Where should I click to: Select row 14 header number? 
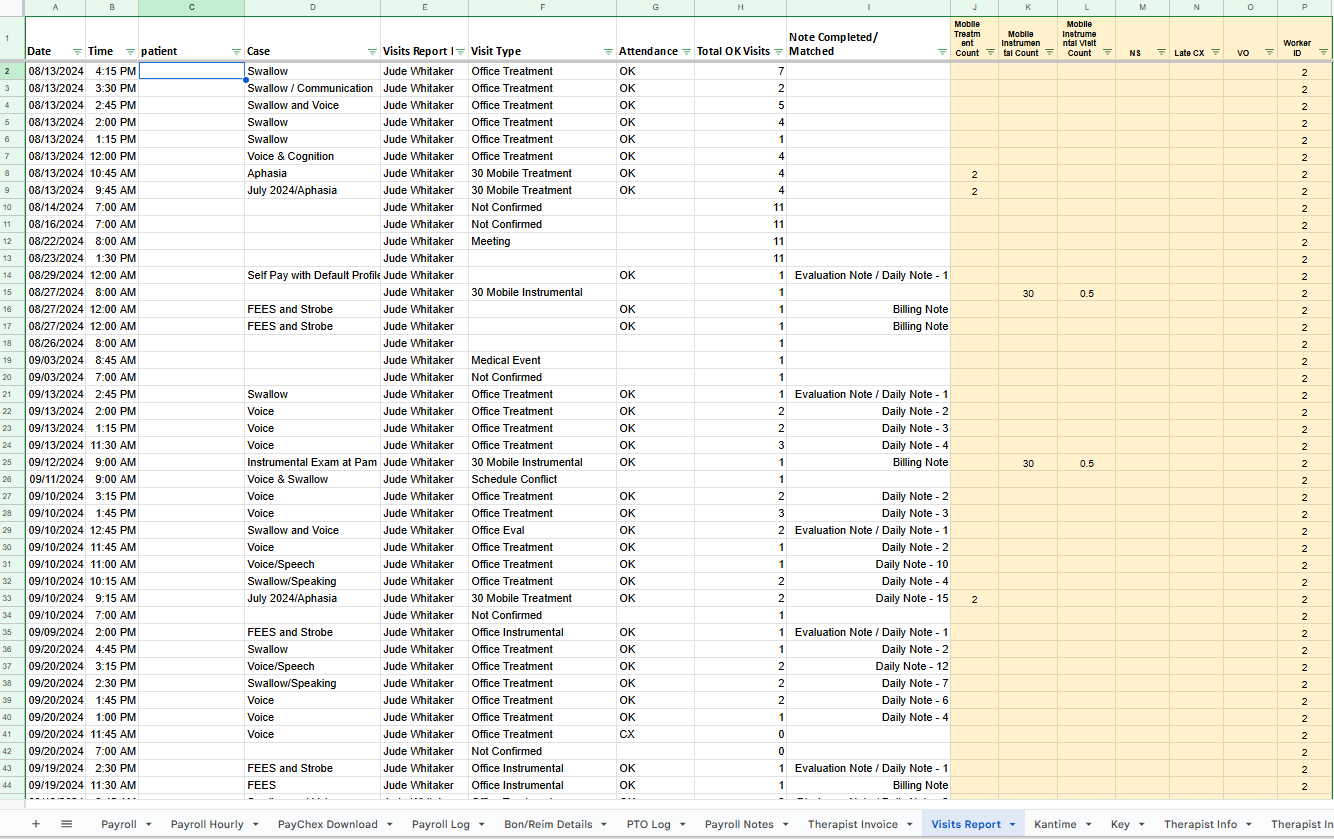point(12,275)
